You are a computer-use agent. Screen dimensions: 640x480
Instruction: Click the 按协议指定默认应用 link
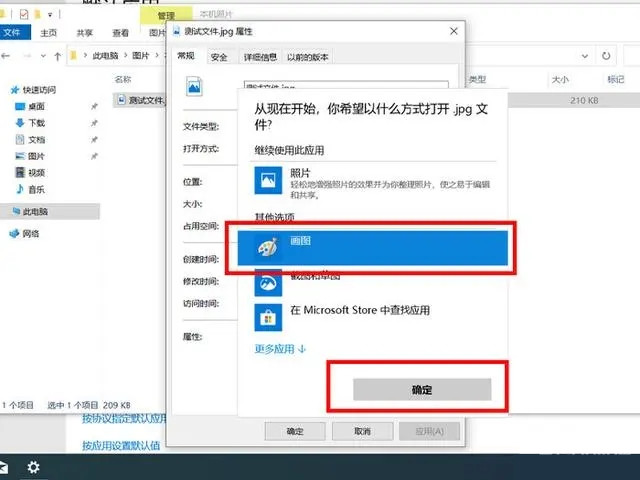(124, 418)
